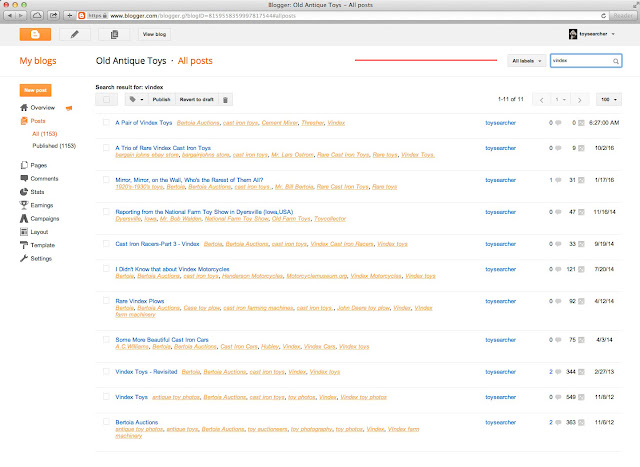
Task: Open Overview in the sidebar
Action: pos(42,108)
